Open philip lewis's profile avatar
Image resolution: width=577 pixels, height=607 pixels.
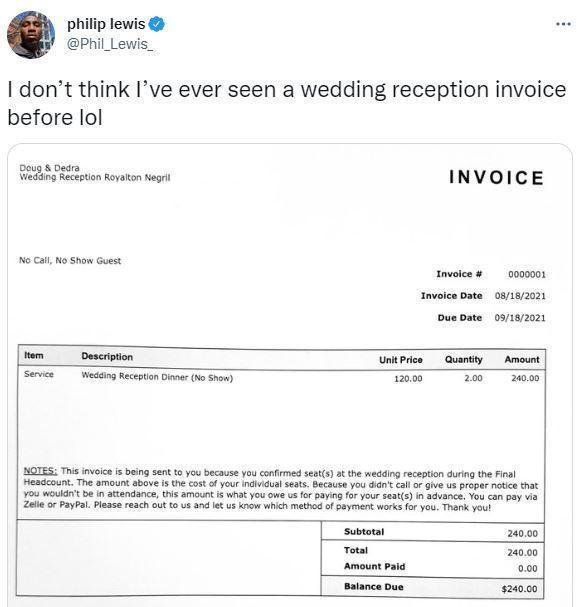click(31, 35)
